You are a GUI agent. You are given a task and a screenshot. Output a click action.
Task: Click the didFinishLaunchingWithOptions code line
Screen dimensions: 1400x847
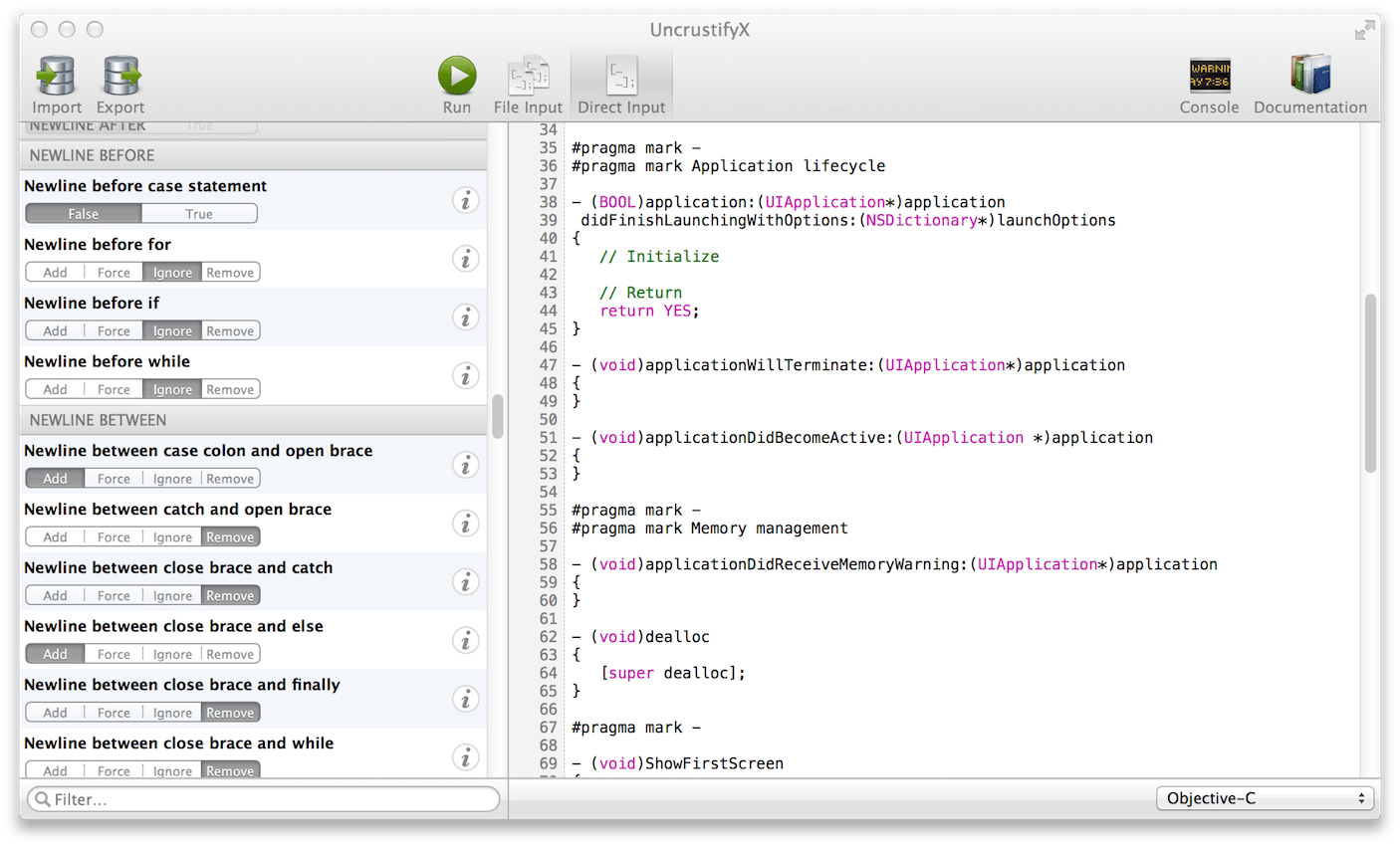(x=848, y=220)
